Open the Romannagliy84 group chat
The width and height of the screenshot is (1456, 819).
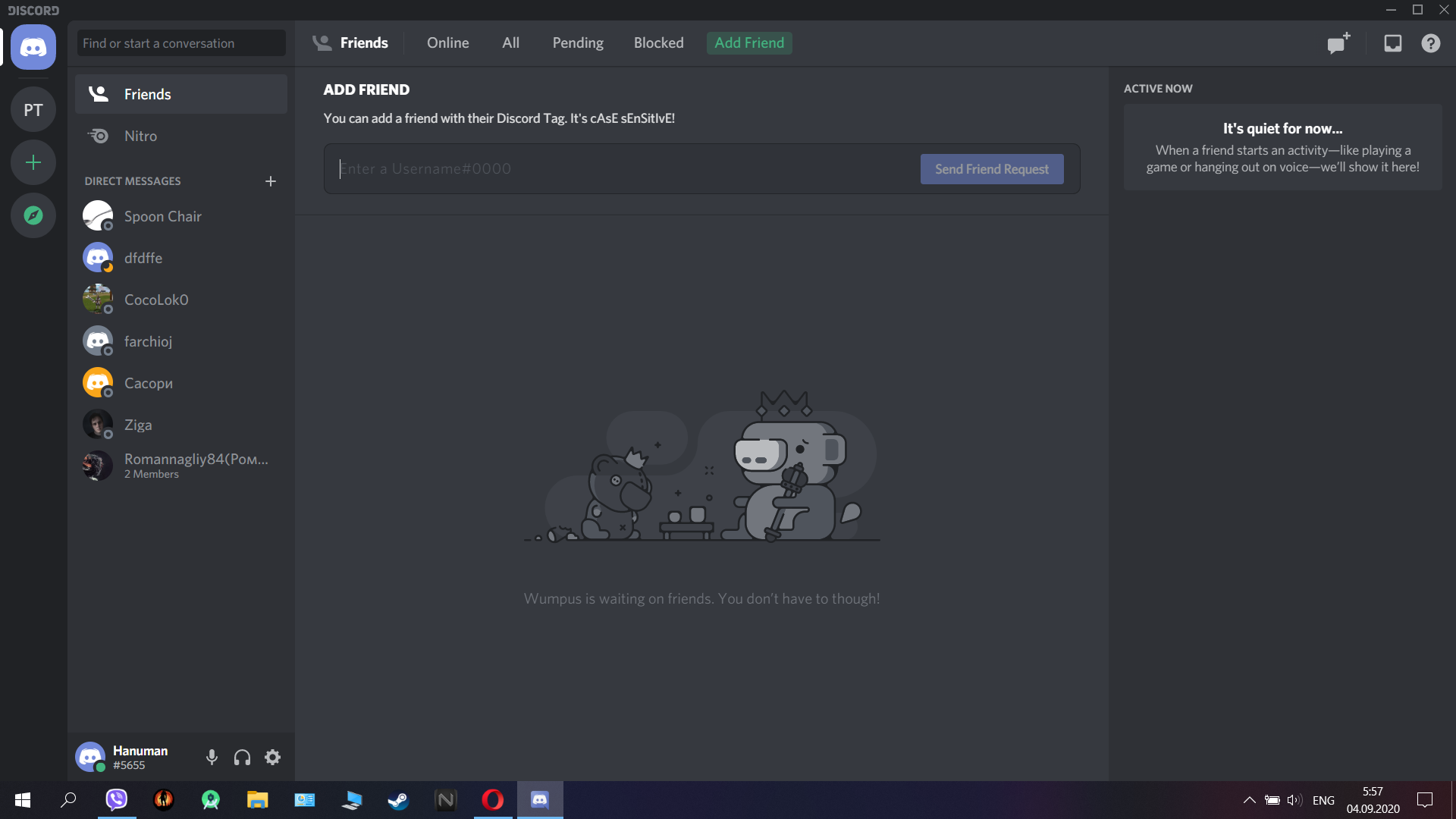click(x=181, y=466)
